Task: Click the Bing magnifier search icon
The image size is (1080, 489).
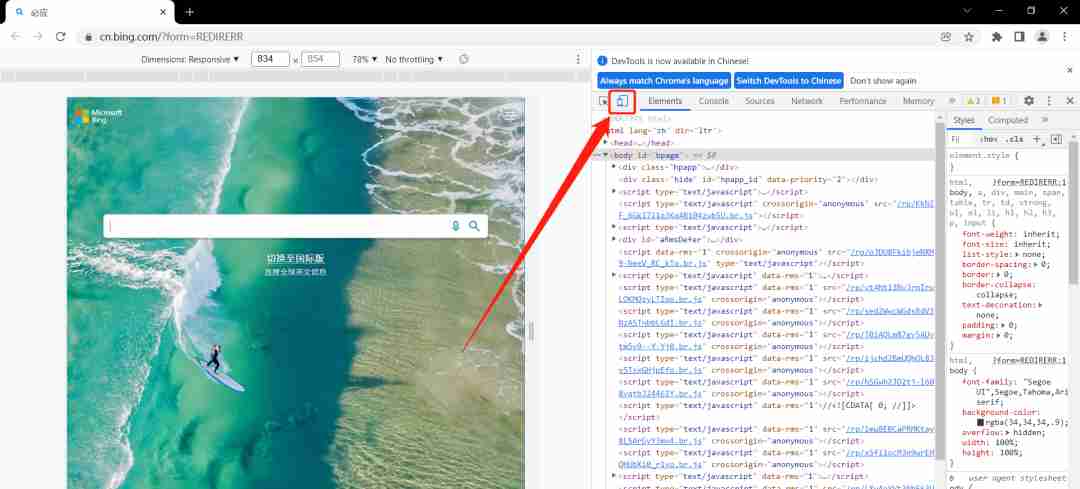Action: pos(474,226)
